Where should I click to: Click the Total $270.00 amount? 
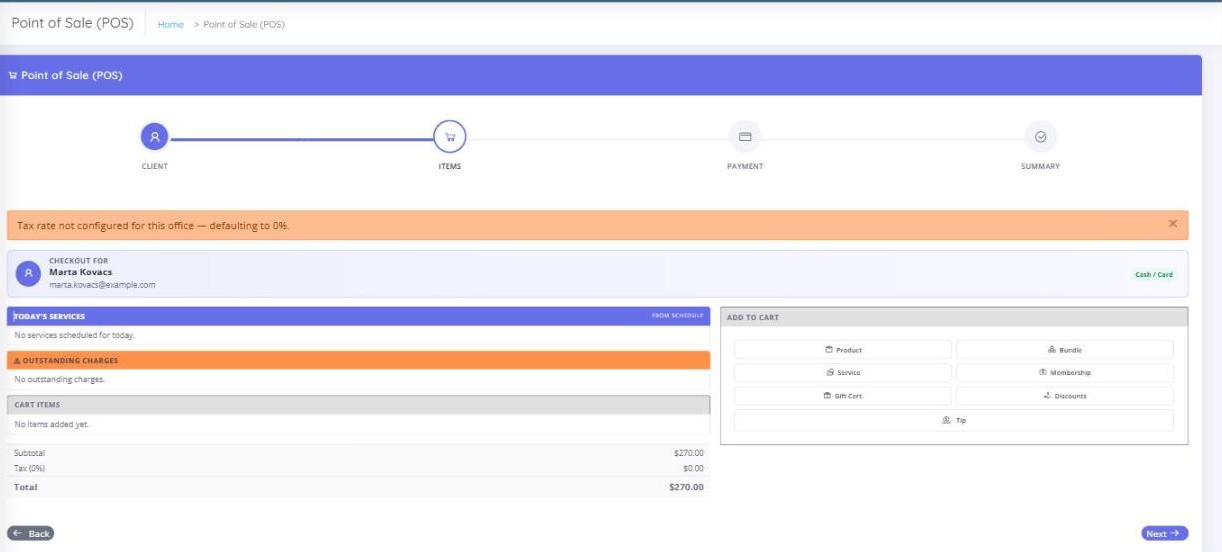pos(686,487)
